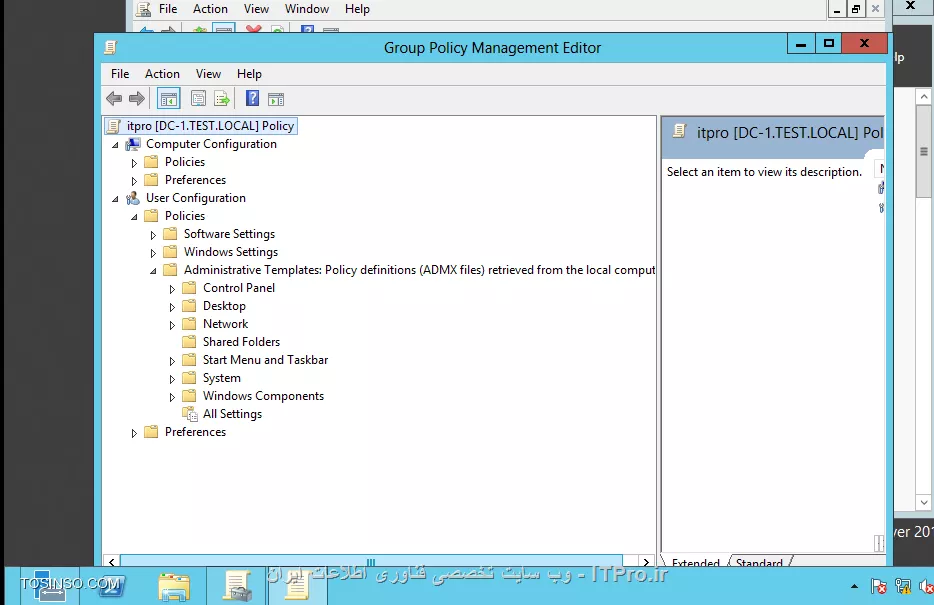934x605 pixels.
Task: Switch to the Extended tab
Action: [x=695, y=562]
